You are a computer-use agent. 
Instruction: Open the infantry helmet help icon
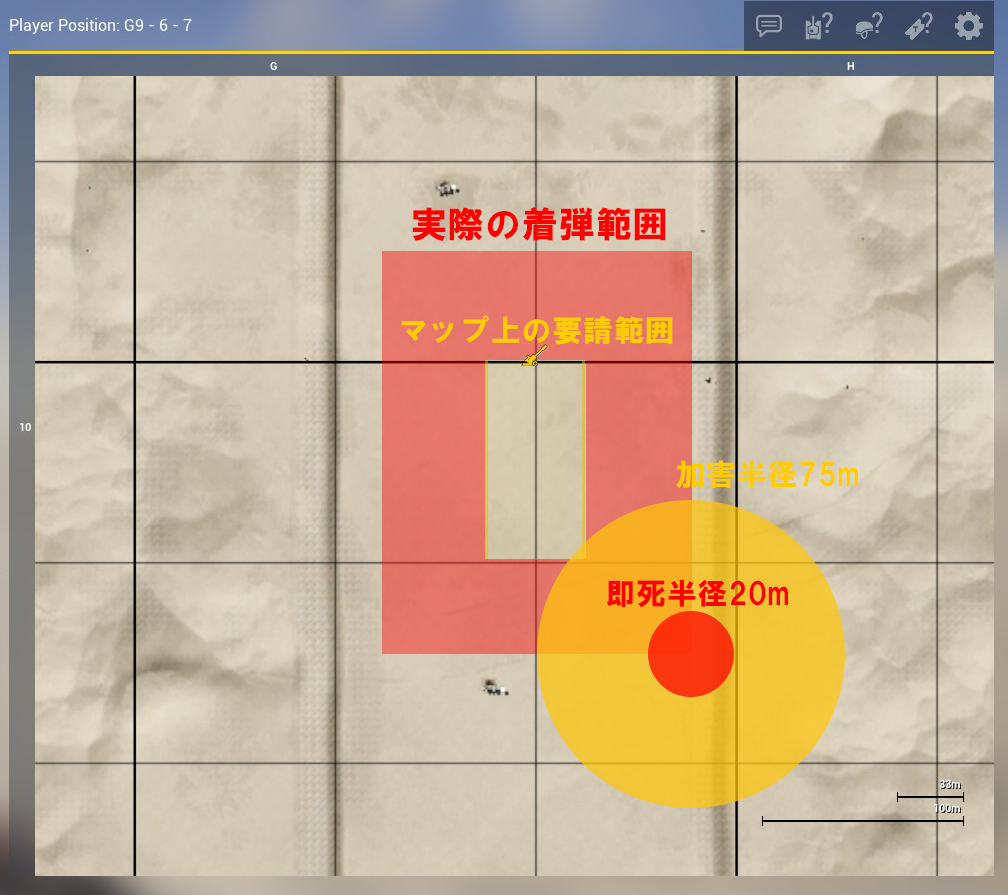tap(868, 26)
